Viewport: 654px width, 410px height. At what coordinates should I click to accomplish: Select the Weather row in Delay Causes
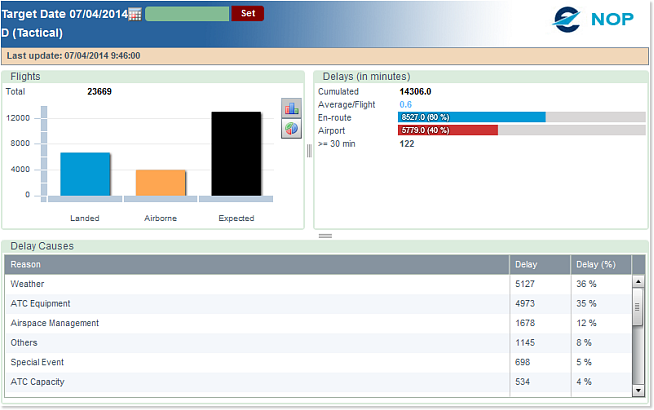coord(257,283)
